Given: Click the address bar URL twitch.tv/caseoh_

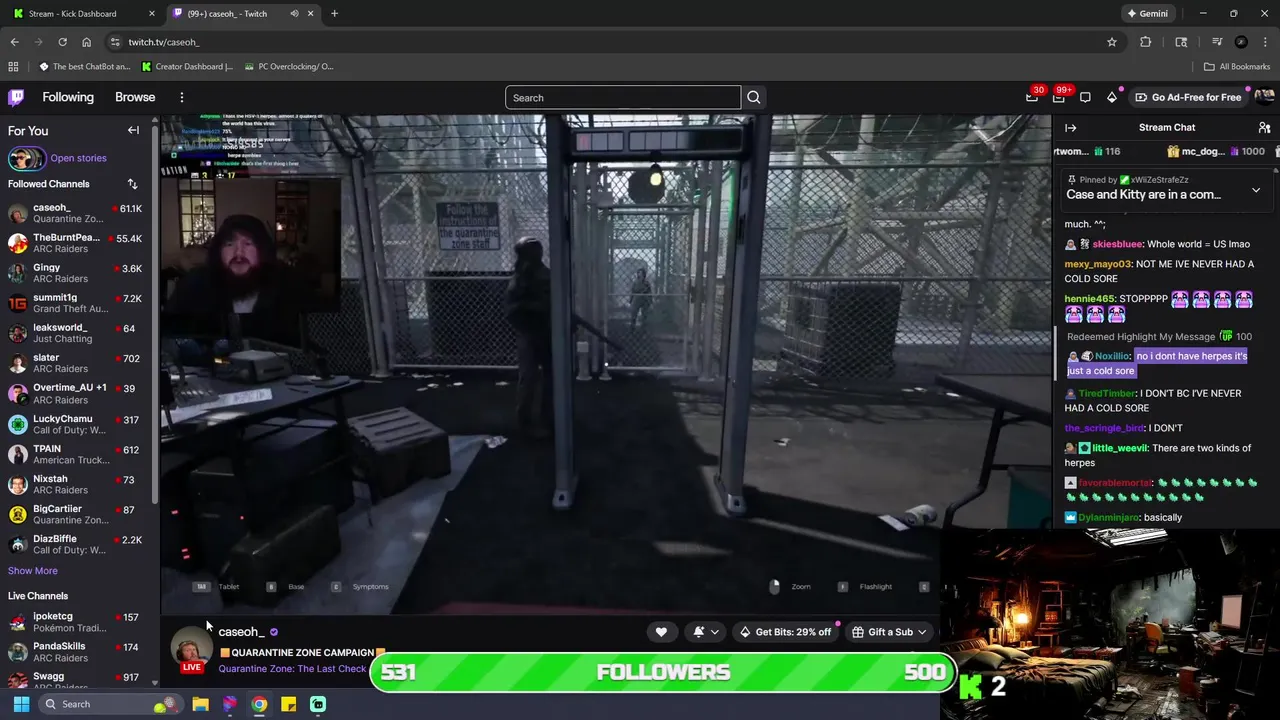Looking at the screenshot, I should click(164, 42).
